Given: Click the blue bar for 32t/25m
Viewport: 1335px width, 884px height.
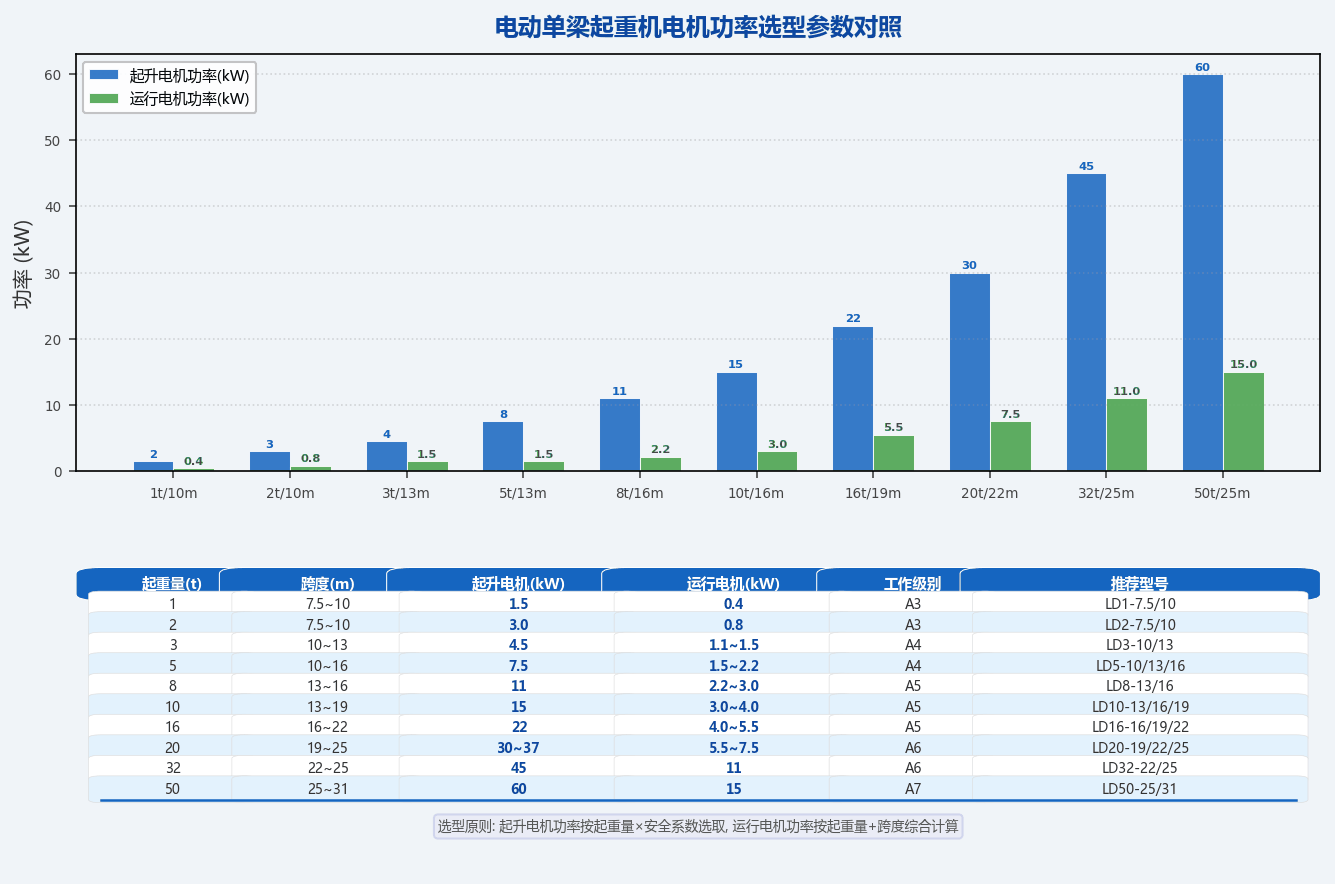Looking at the screenshot, I should point(1086,322).
